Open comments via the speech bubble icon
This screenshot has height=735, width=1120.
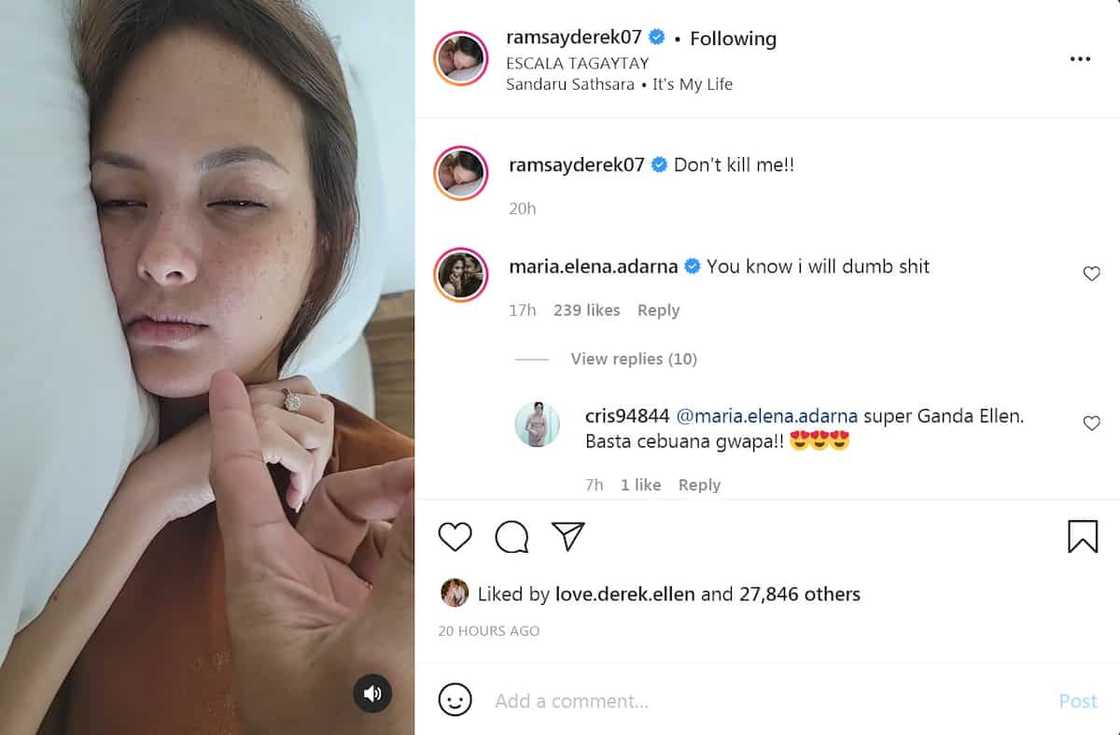click(x=512, y=537)
